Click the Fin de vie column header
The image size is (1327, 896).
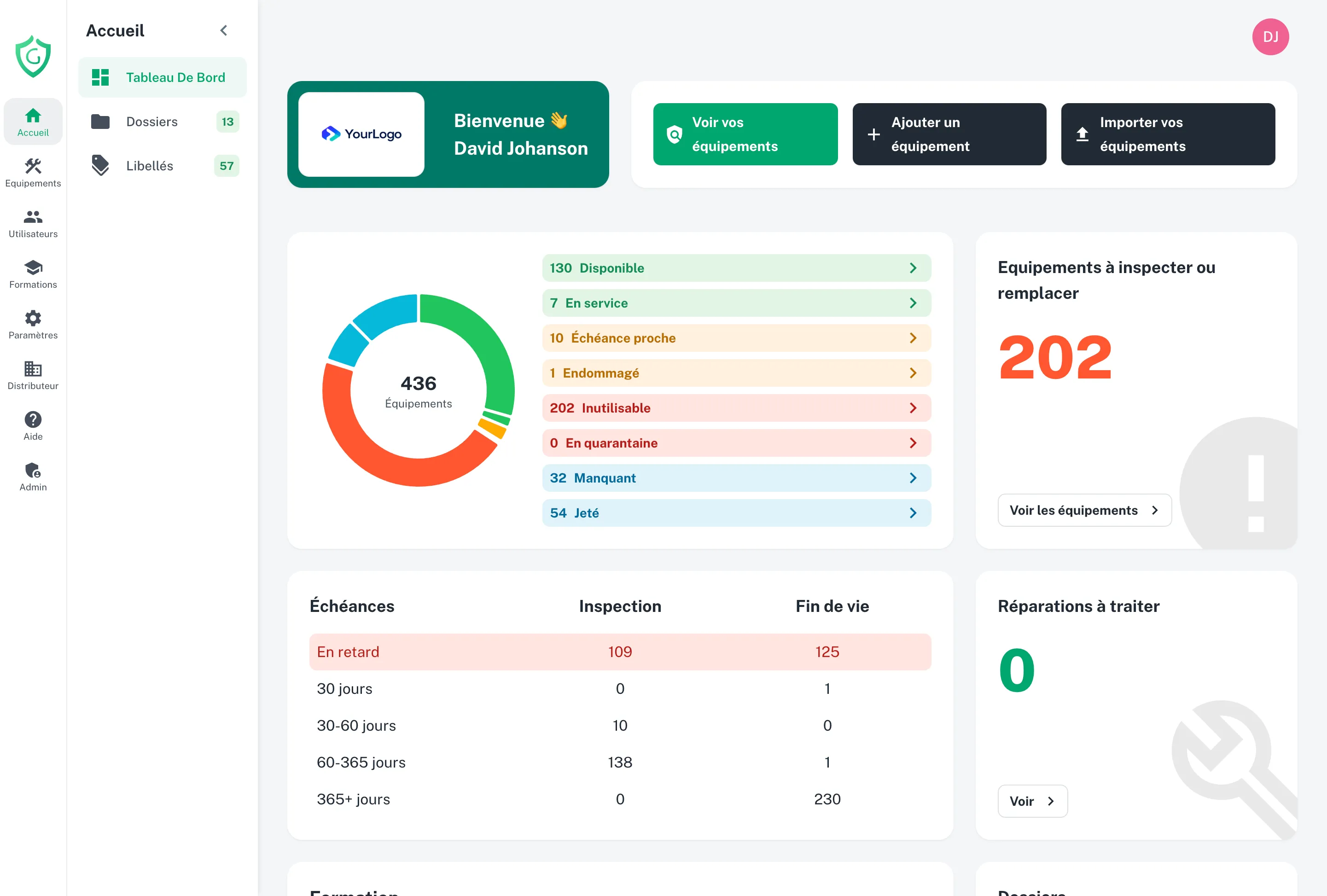(x=832, y=606)
